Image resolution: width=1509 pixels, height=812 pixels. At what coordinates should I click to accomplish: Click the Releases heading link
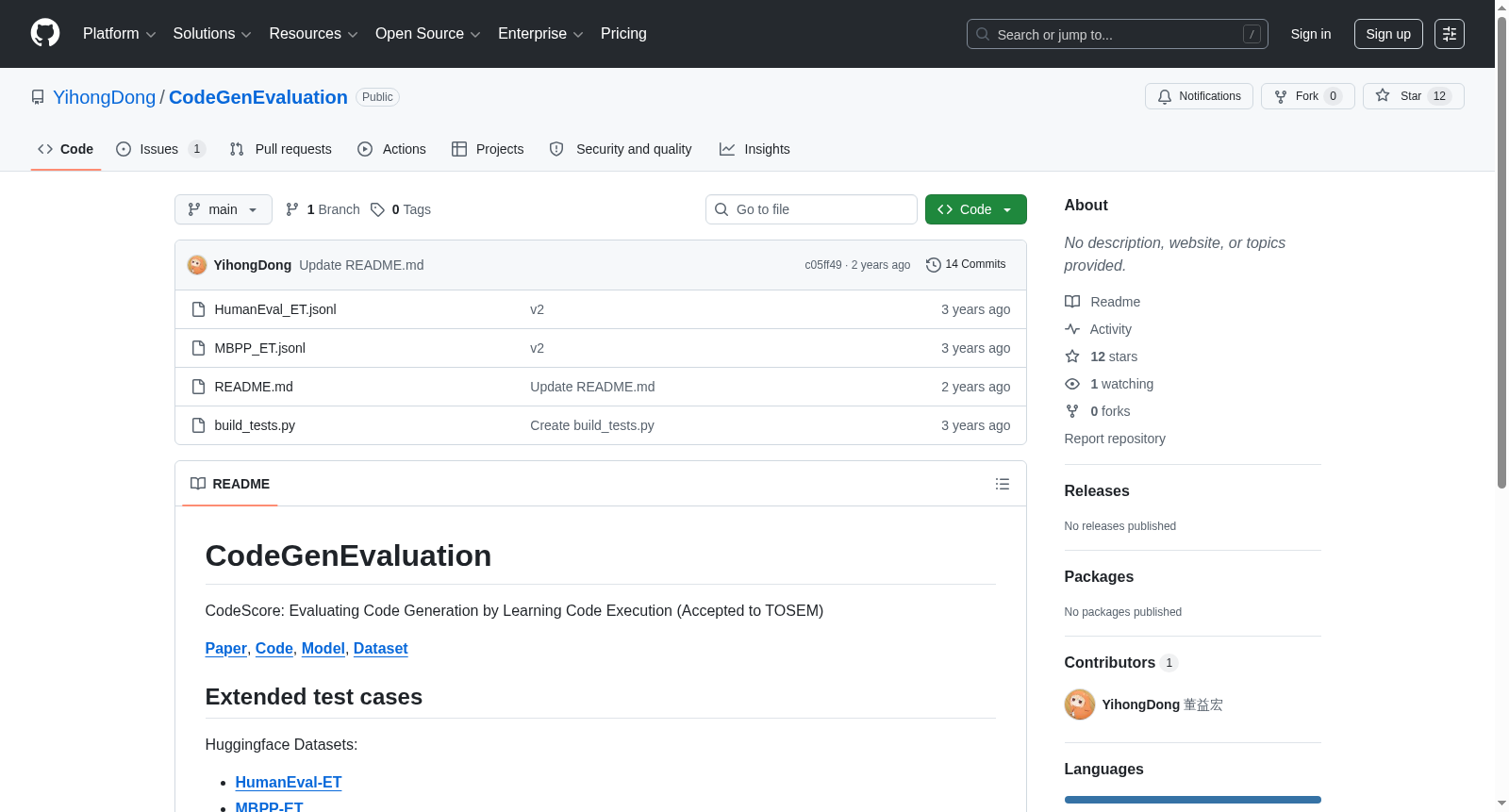1097,491
